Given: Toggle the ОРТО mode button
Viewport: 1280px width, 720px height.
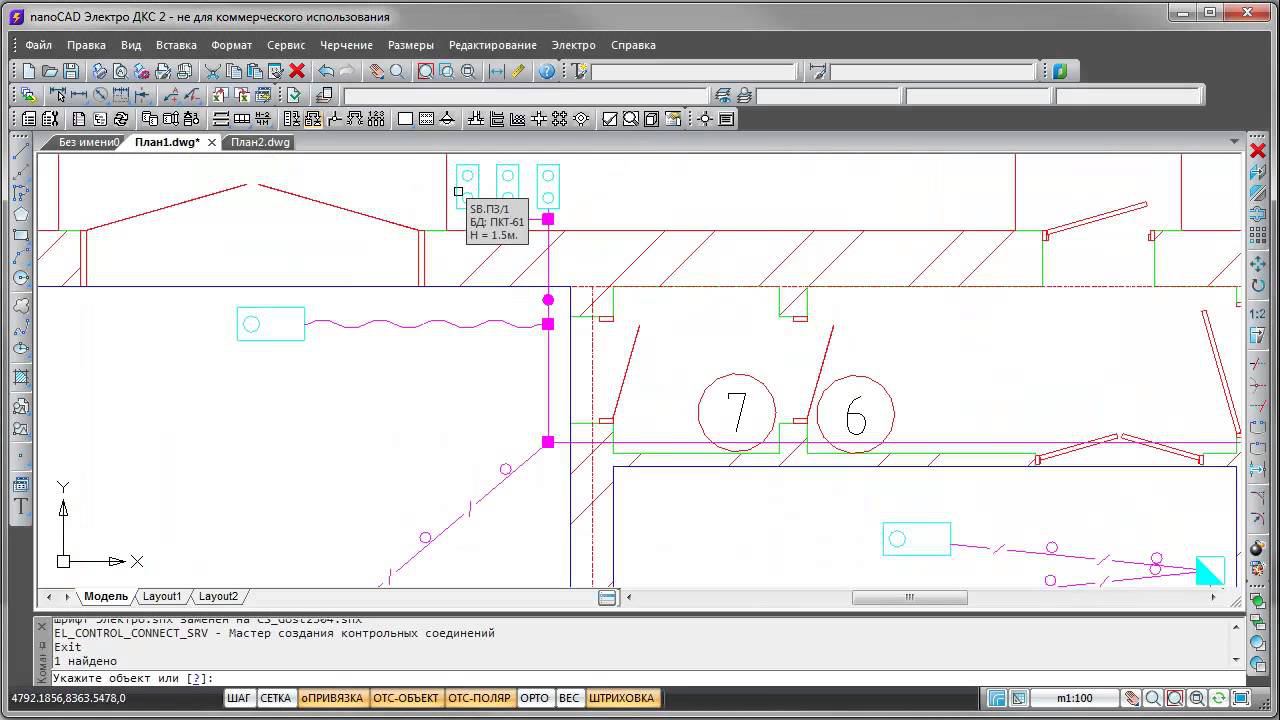Looking at the screenshot, I should click(534, 698).
